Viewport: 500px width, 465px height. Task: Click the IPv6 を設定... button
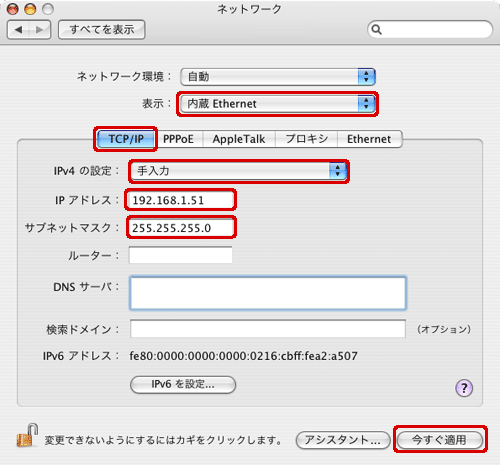click(183, 385)
